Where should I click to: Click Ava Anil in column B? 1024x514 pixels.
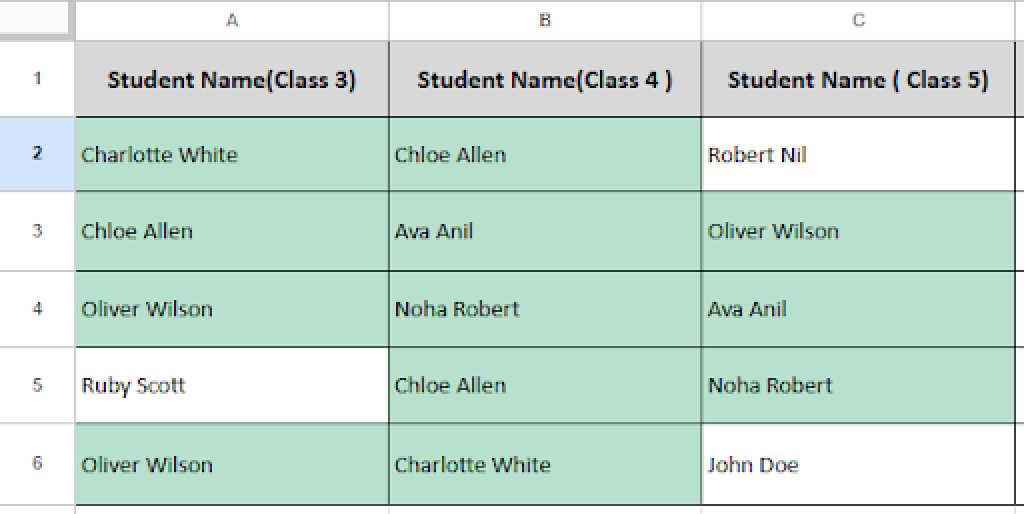545,232
